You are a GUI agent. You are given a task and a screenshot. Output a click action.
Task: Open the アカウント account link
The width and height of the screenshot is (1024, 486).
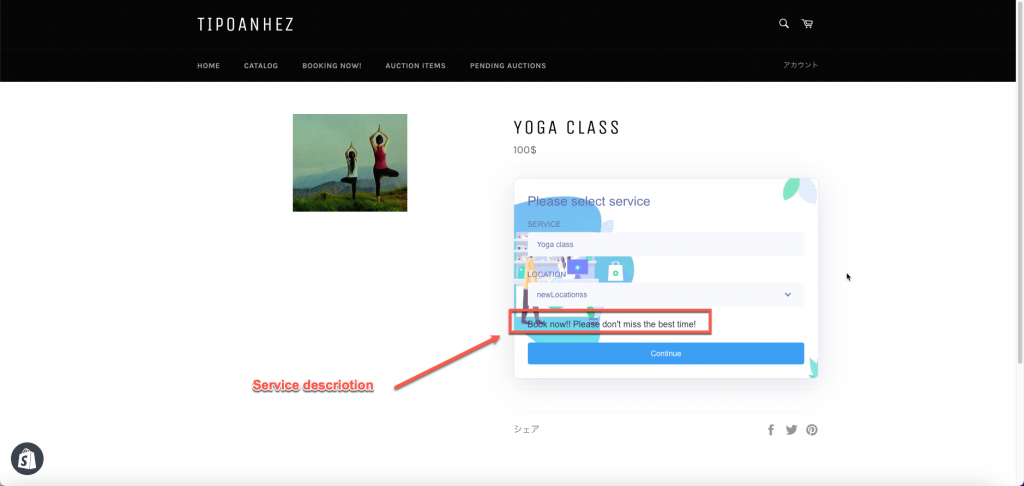[x=800, y=65]
